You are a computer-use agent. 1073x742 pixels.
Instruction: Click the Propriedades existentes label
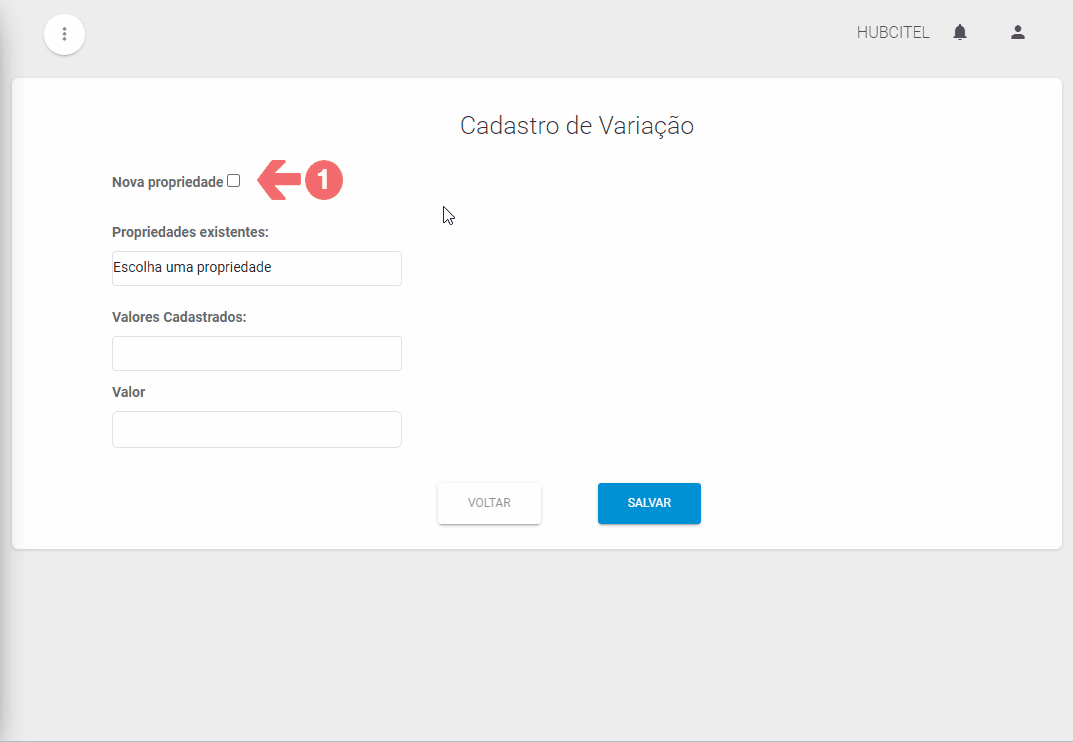[190, 232]
